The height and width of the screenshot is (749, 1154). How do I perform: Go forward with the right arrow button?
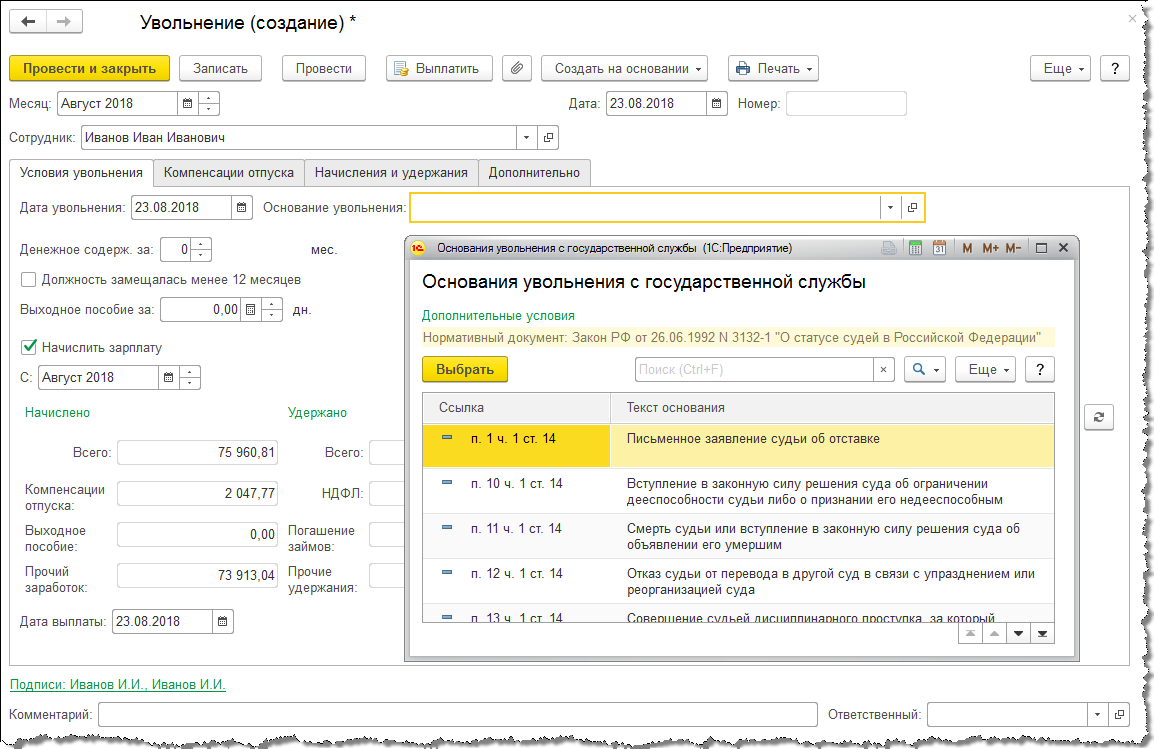pos(64,21)
